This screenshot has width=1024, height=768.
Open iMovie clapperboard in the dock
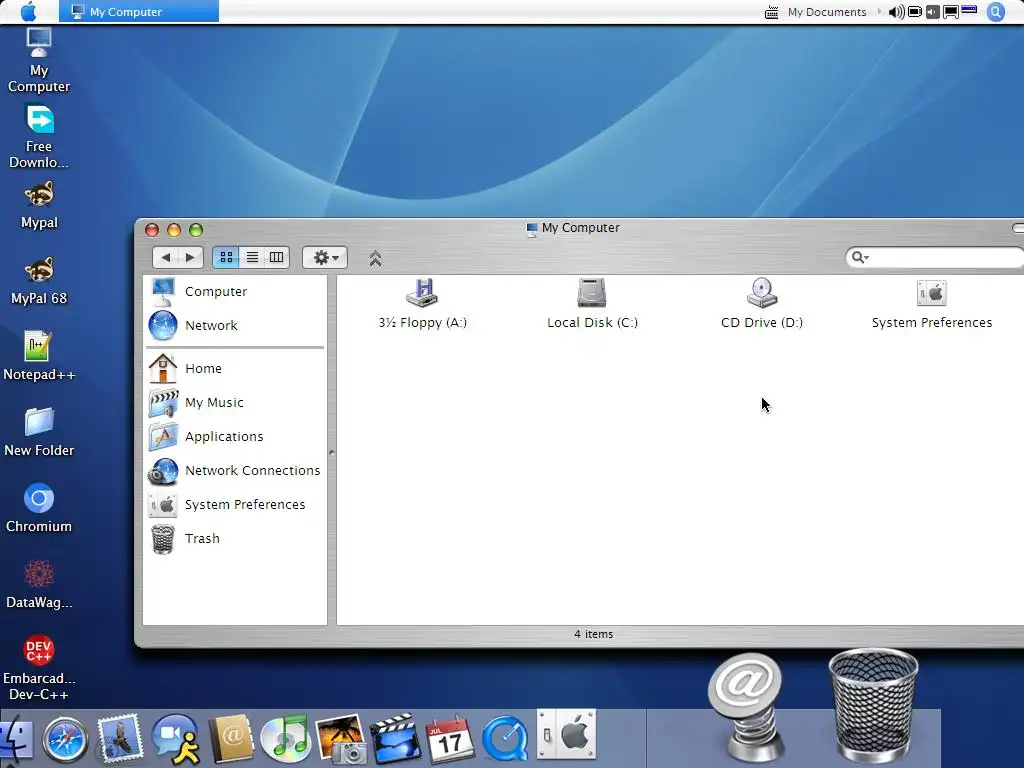(395, 739)
